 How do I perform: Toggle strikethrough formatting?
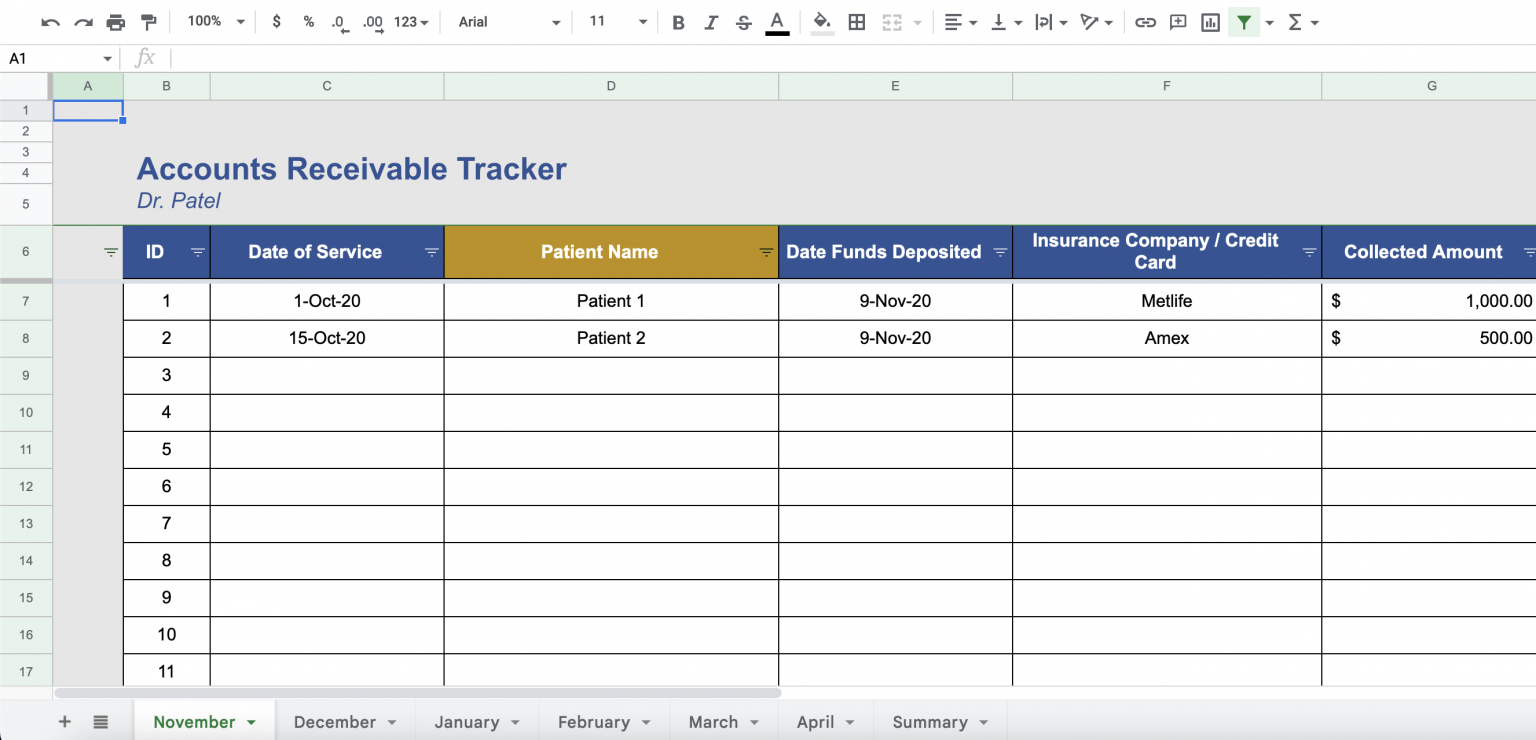coord(743,21)
